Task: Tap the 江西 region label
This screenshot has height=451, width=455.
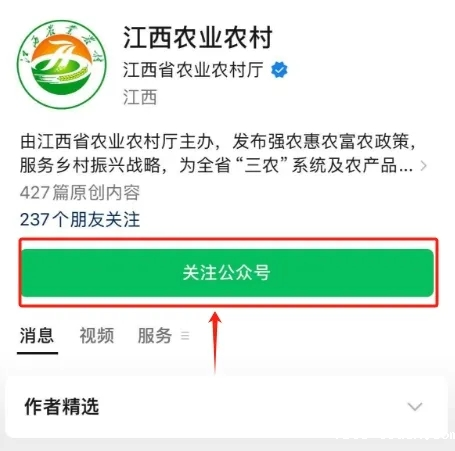Action: pyautogui.click(x=140, y=97)
